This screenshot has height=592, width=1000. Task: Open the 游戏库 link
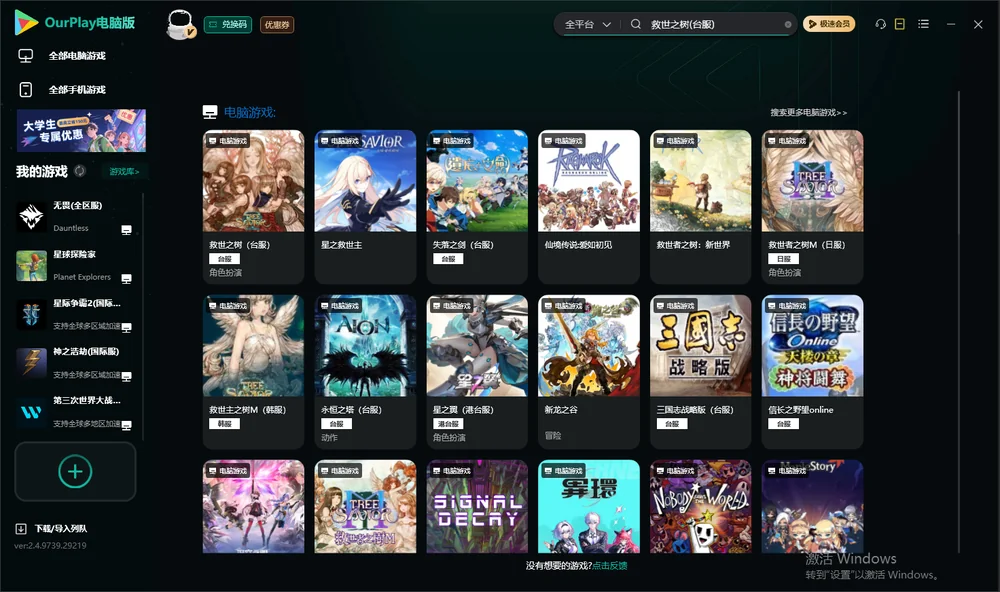tap(124, 172)
